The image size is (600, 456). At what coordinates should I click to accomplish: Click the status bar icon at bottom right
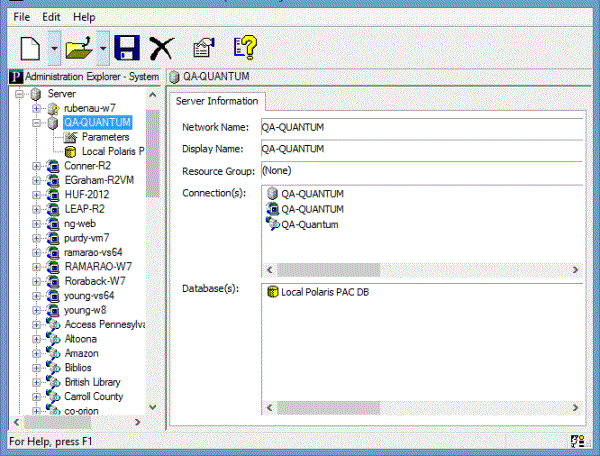pyautogui.click(x=578, y=440)
